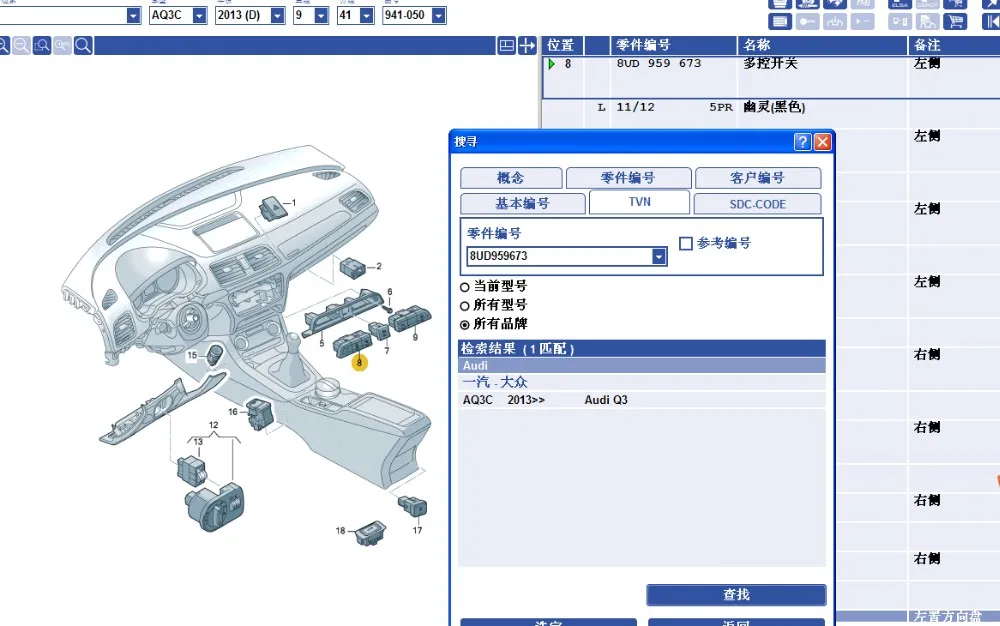The image size is (1000, 626).
Task: Open the subgroup 41 dropdown
Action: pyautogui.click(x=367, y=15)
